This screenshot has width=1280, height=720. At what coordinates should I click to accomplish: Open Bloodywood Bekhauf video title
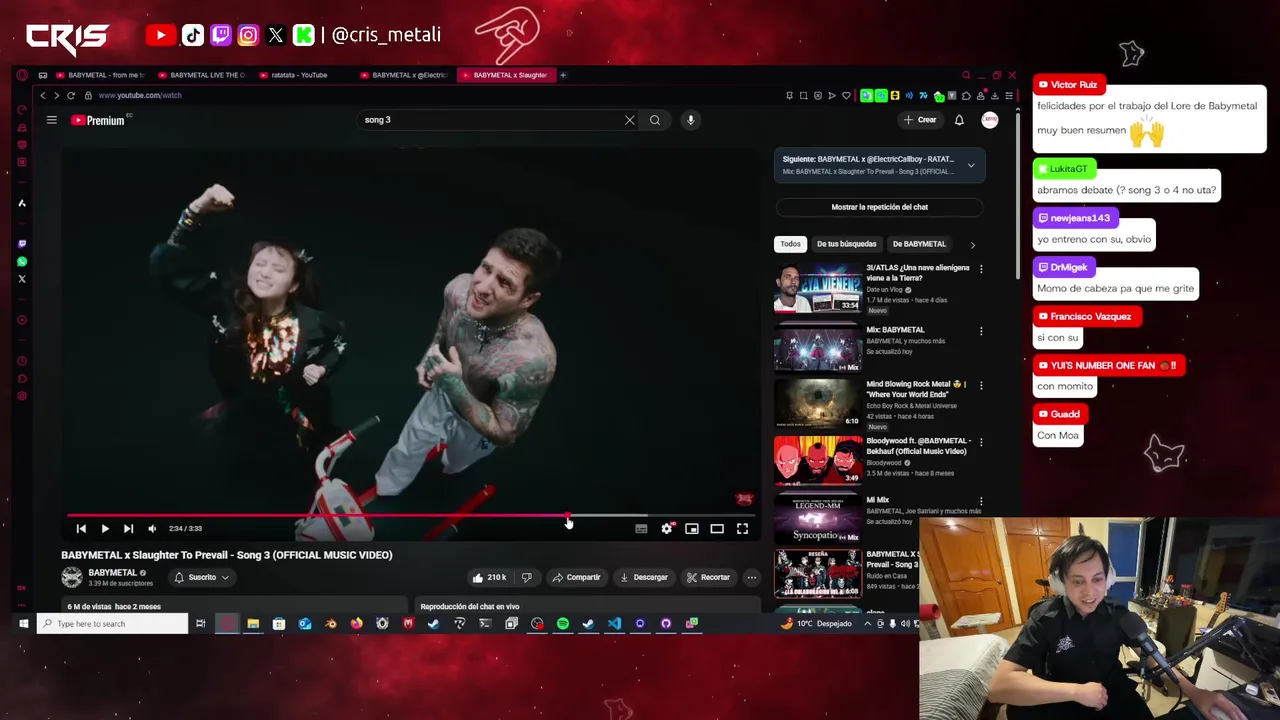[x=918, y=446]
